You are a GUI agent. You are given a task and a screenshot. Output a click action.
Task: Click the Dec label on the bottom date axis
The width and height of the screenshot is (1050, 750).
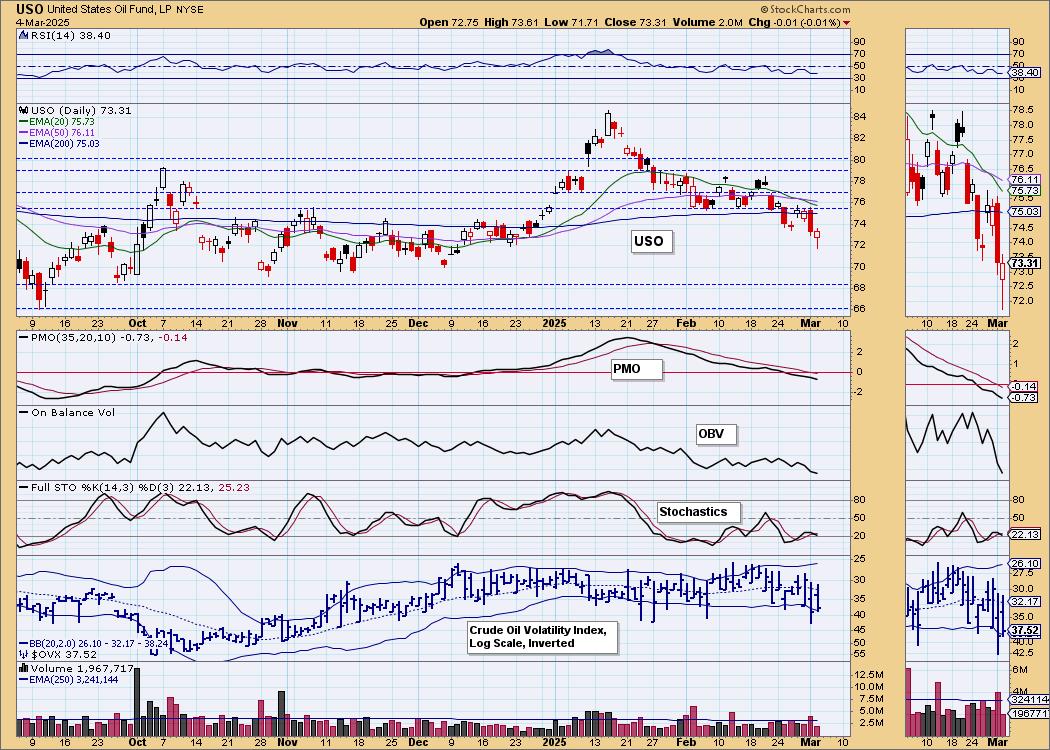tap(419, 743)
